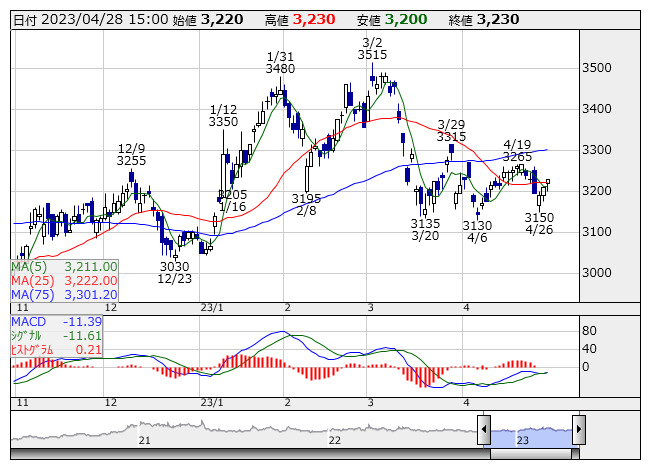Viewport: 653px width, 470px height.
Task: Click the 3300 price axis label
Action: (x=597, y=150)
